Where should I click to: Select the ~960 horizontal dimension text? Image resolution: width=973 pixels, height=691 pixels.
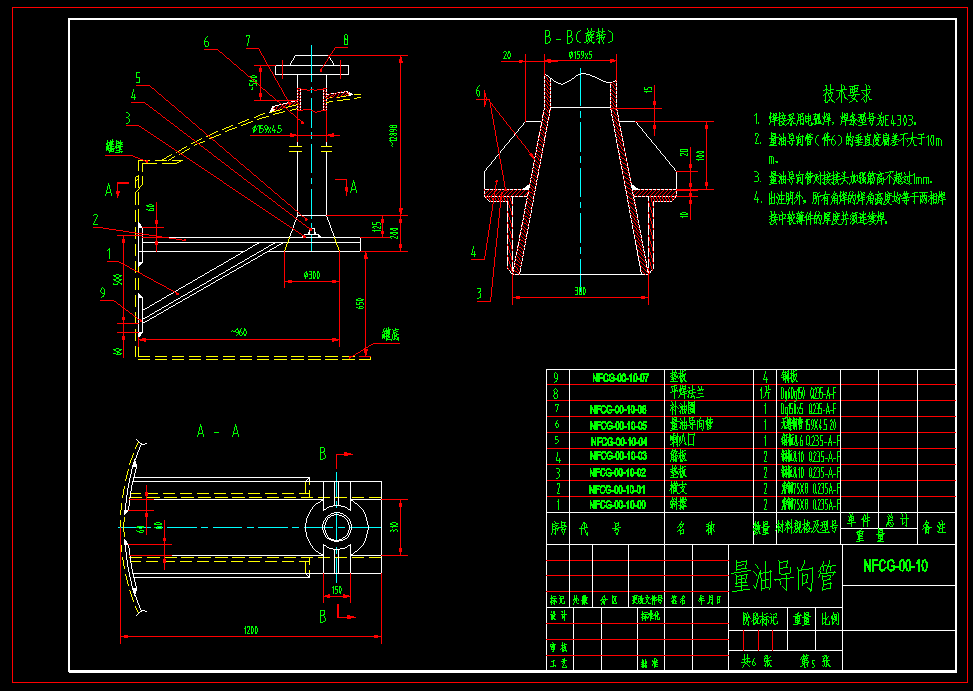point(239,332)
